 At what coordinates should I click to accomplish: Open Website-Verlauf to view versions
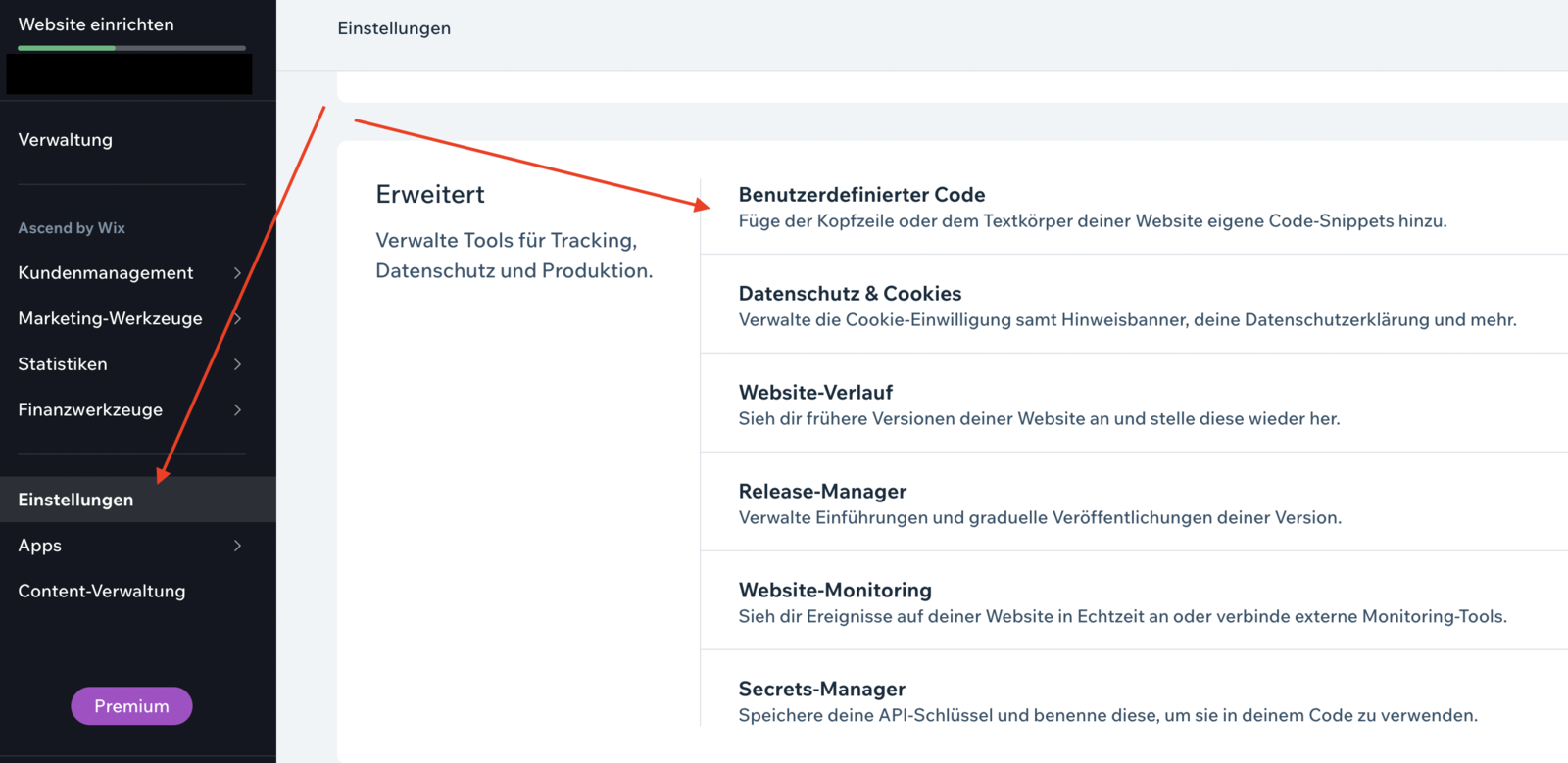(x=815, y=393)
